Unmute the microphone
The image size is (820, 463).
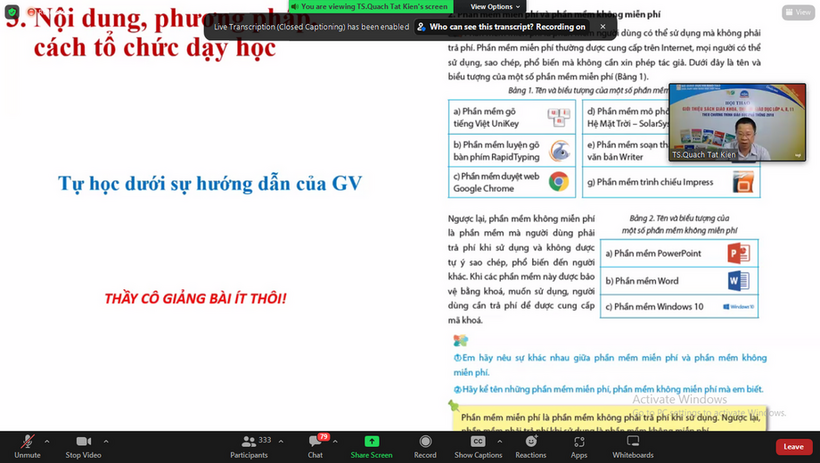point(27,442)
